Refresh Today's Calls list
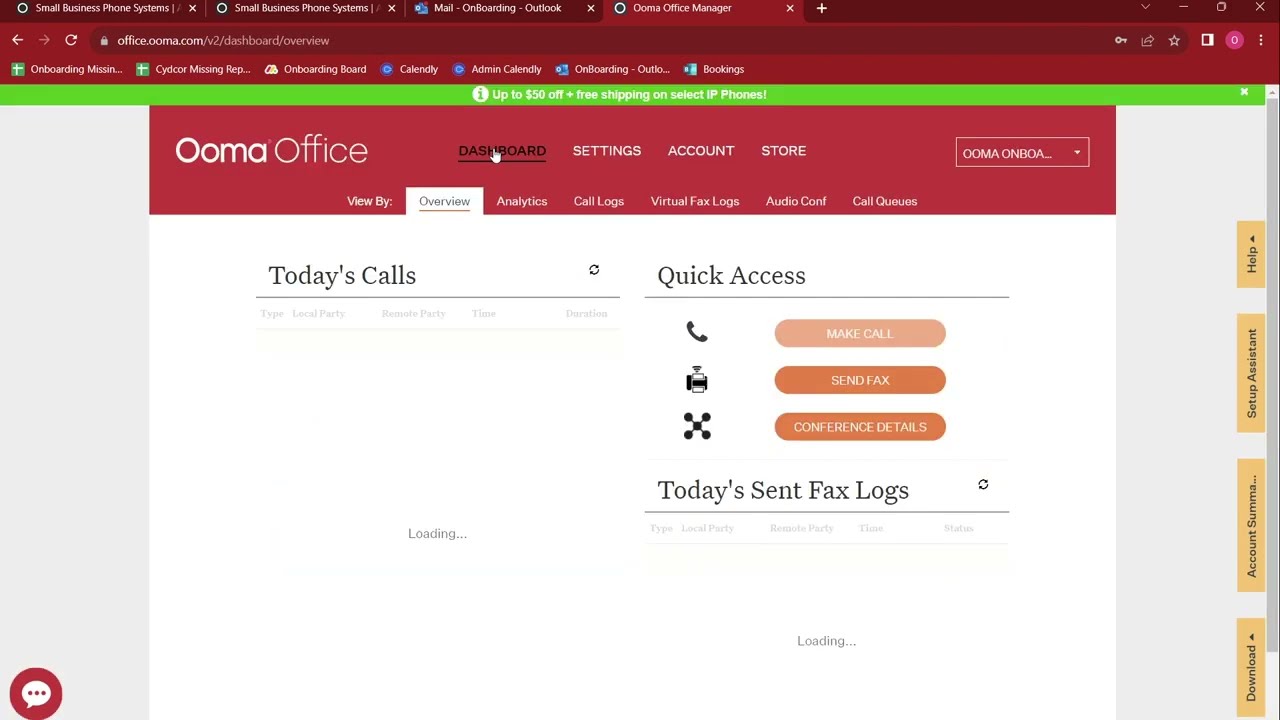This screenshot has width=1280, height=720. [x=594, y=270]
